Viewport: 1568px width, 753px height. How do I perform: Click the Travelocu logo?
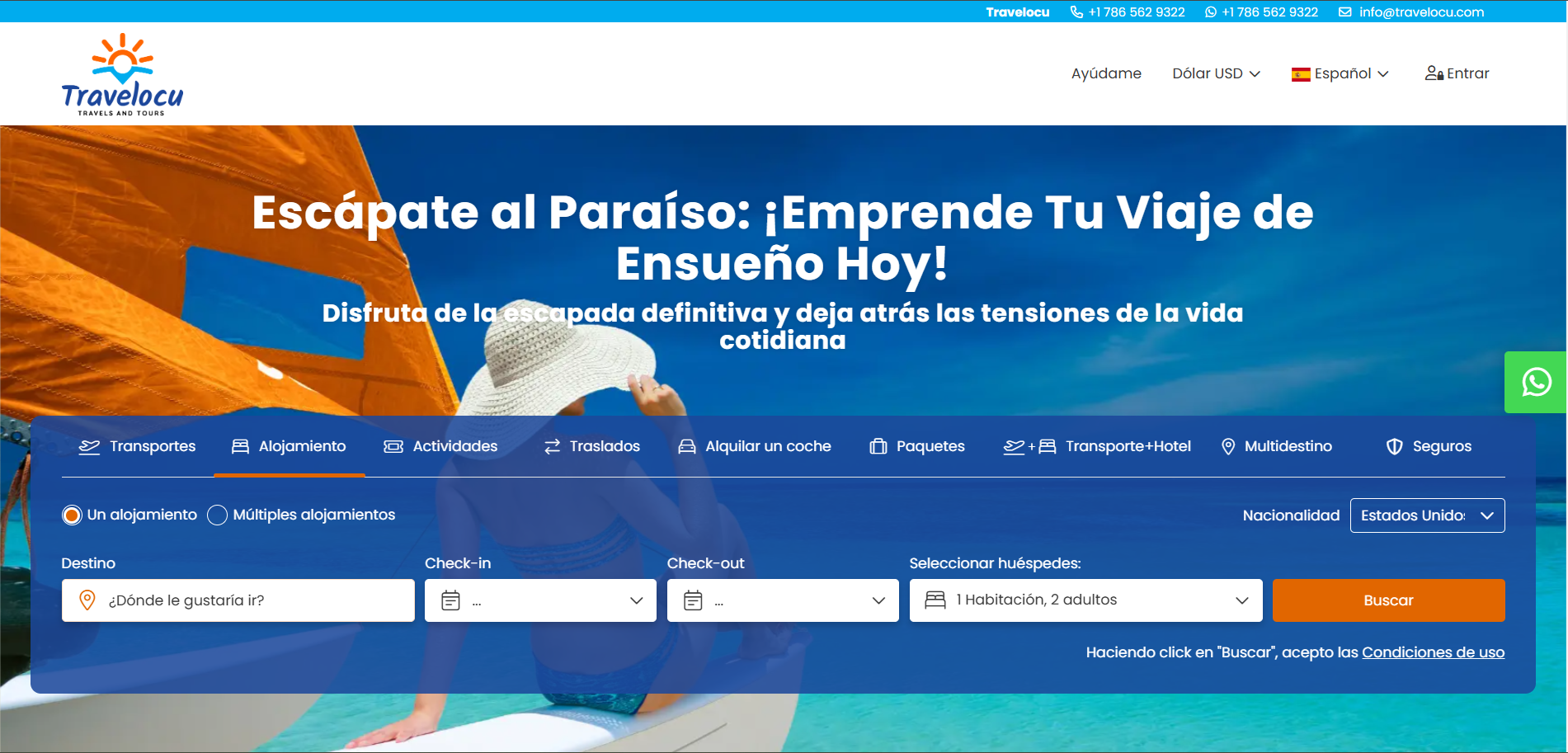[x=122, y=74]
